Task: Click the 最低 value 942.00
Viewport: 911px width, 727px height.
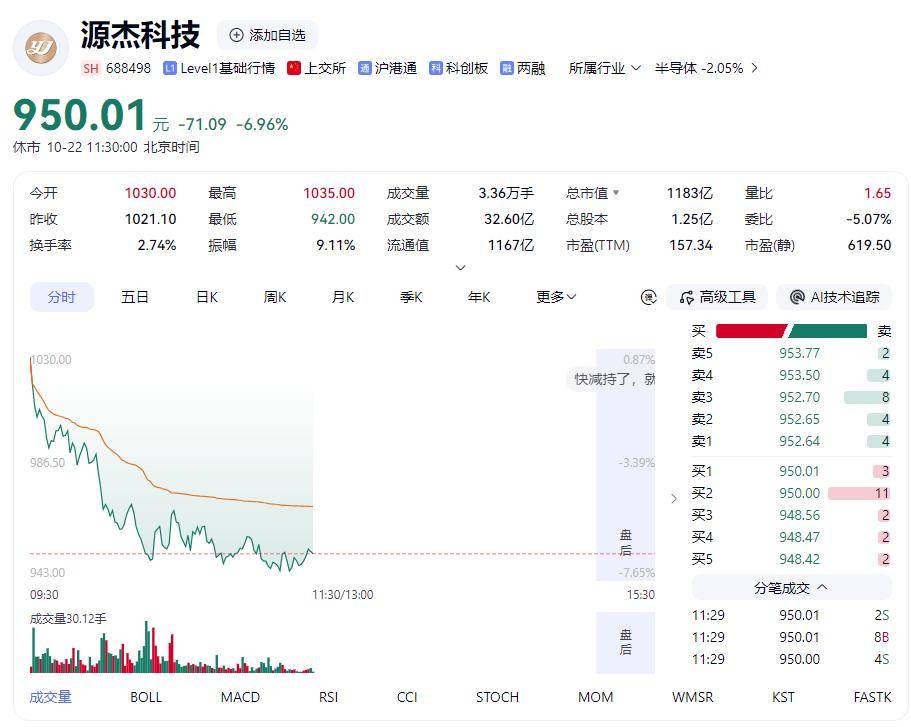Action: [x=333, y=219]
